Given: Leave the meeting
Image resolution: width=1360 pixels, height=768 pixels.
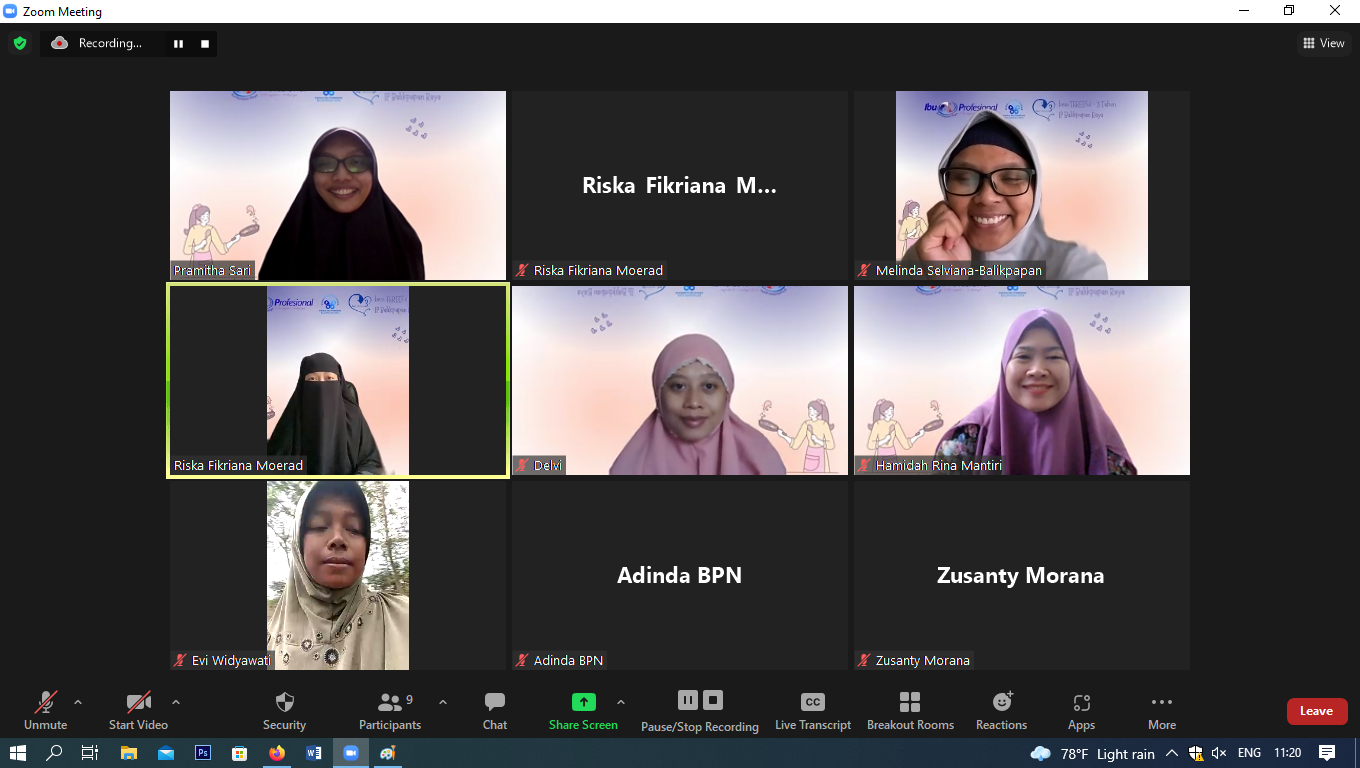Looking at the screenshot, I should tap(1316, 711).
